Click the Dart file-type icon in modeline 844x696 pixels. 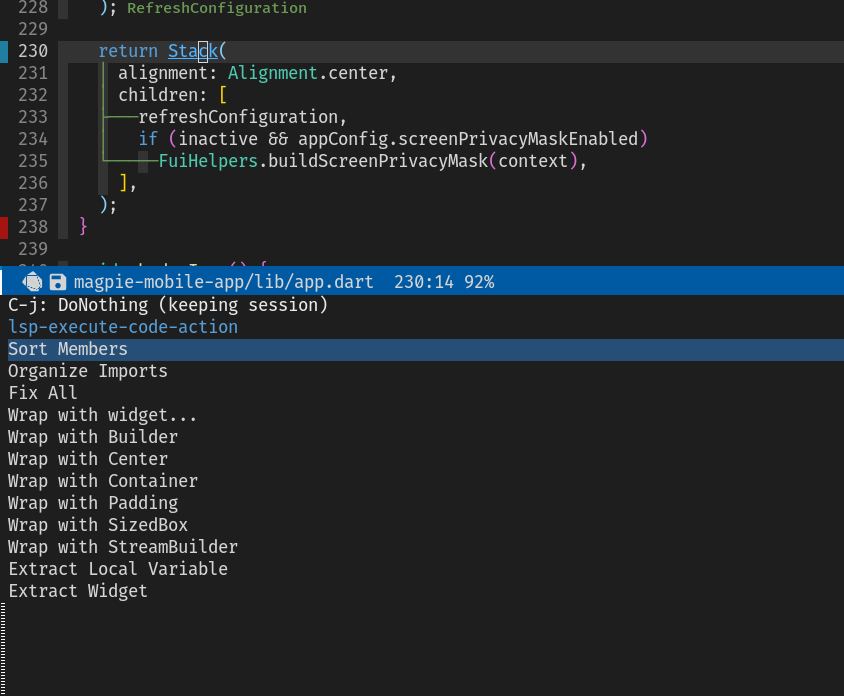tap(32, 282)
